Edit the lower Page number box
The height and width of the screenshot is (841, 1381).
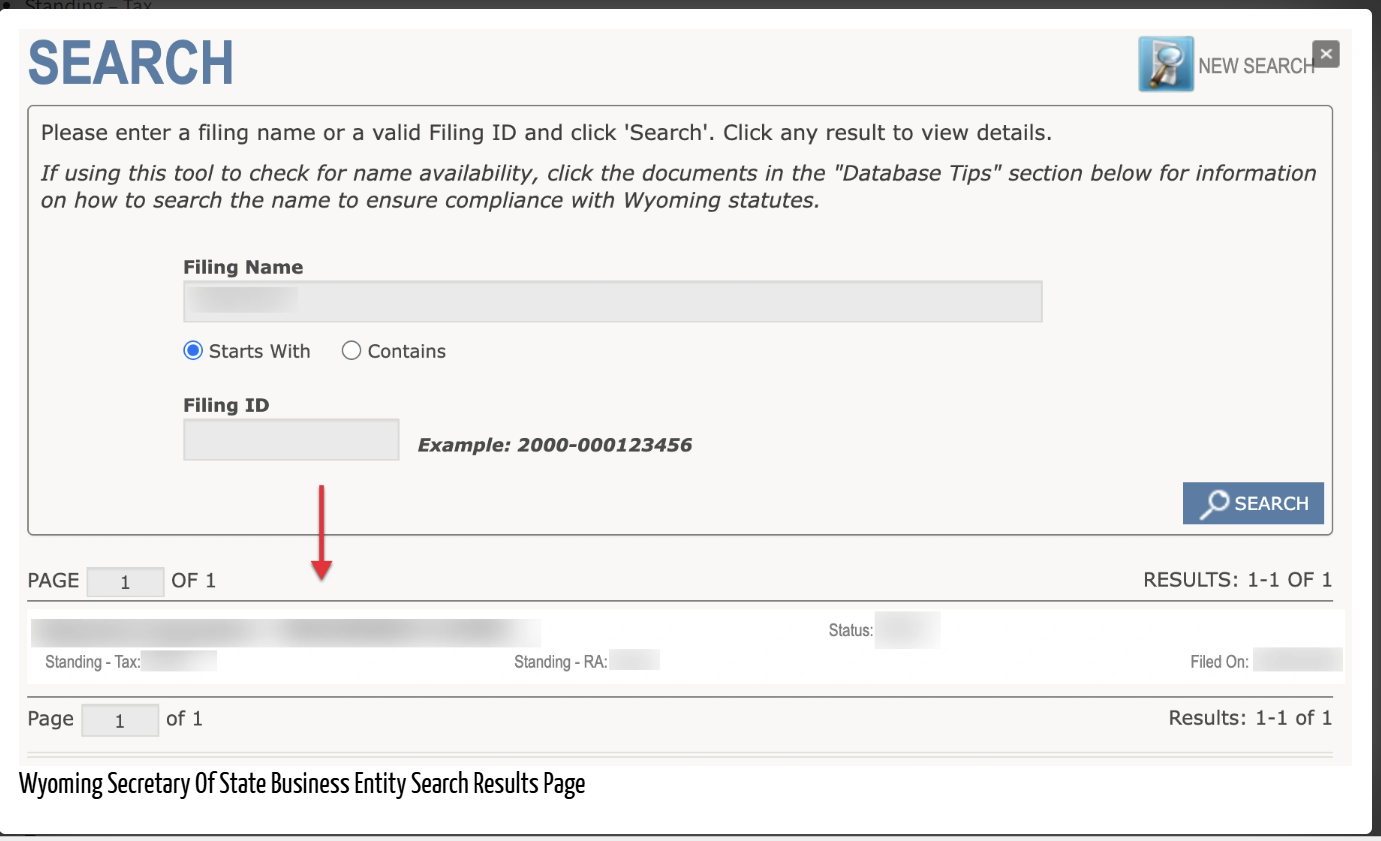120,720
